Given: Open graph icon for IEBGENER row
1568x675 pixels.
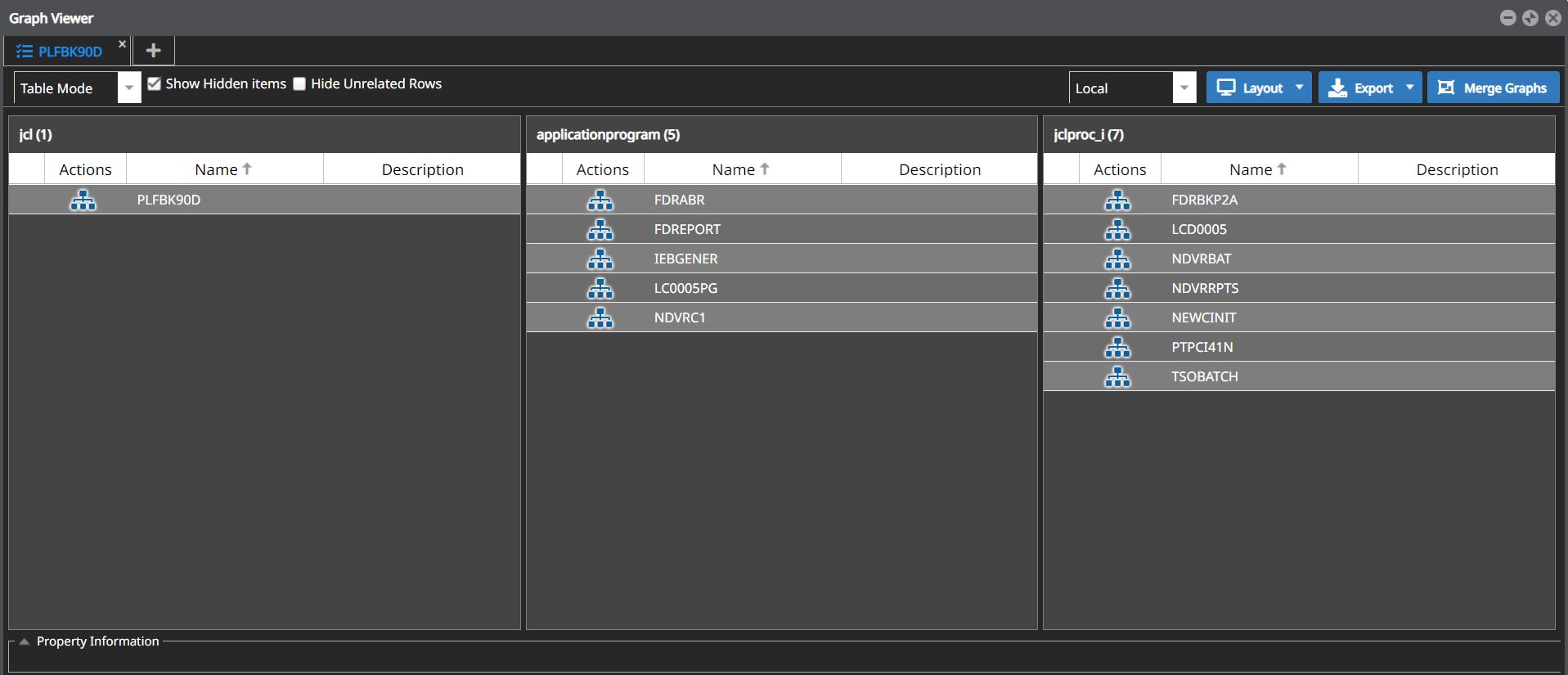Looking at the screenshot, I should tap(600, 259).
